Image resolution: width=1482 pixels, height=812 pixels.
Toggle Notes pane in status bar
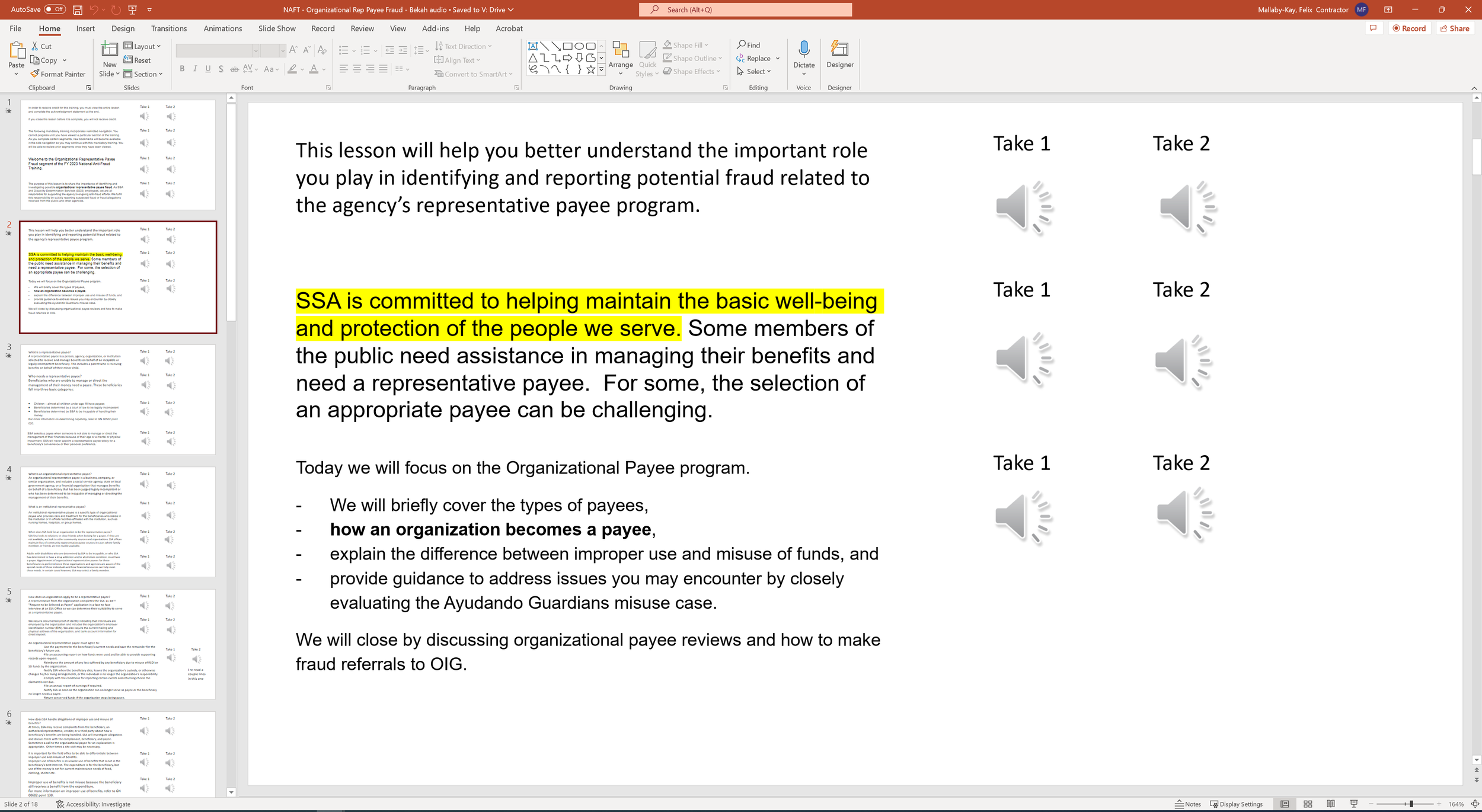tap(1188, 804)
